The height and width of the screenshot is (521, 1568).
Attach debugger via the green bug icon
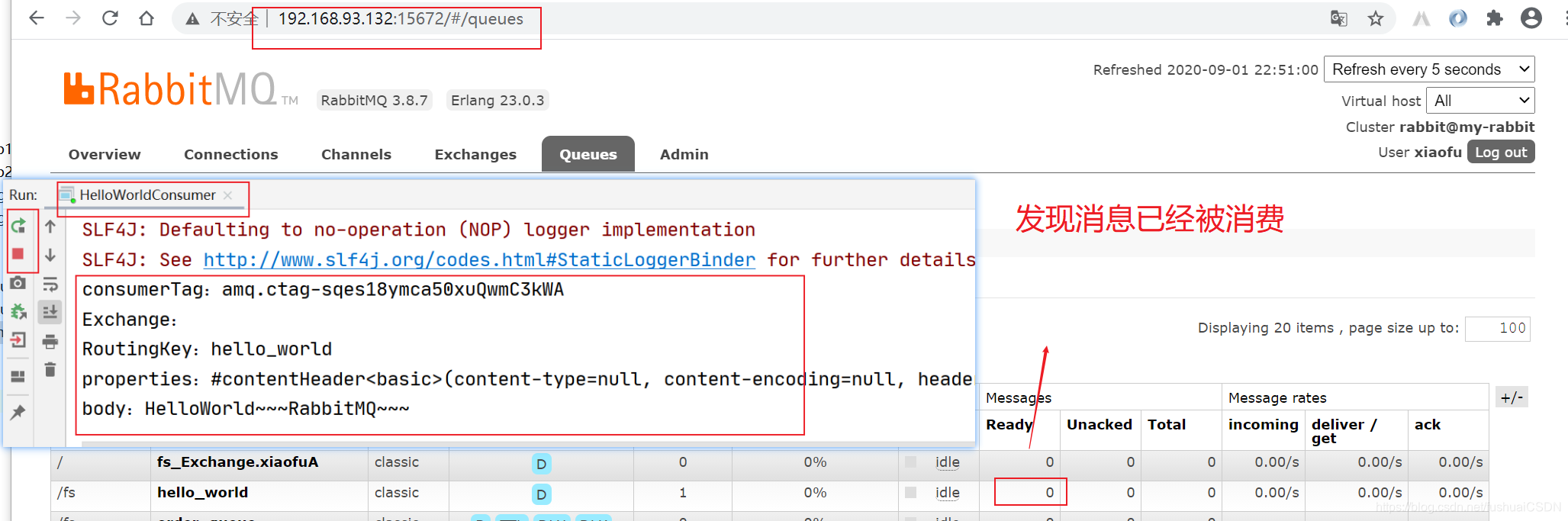click(18, 311)
